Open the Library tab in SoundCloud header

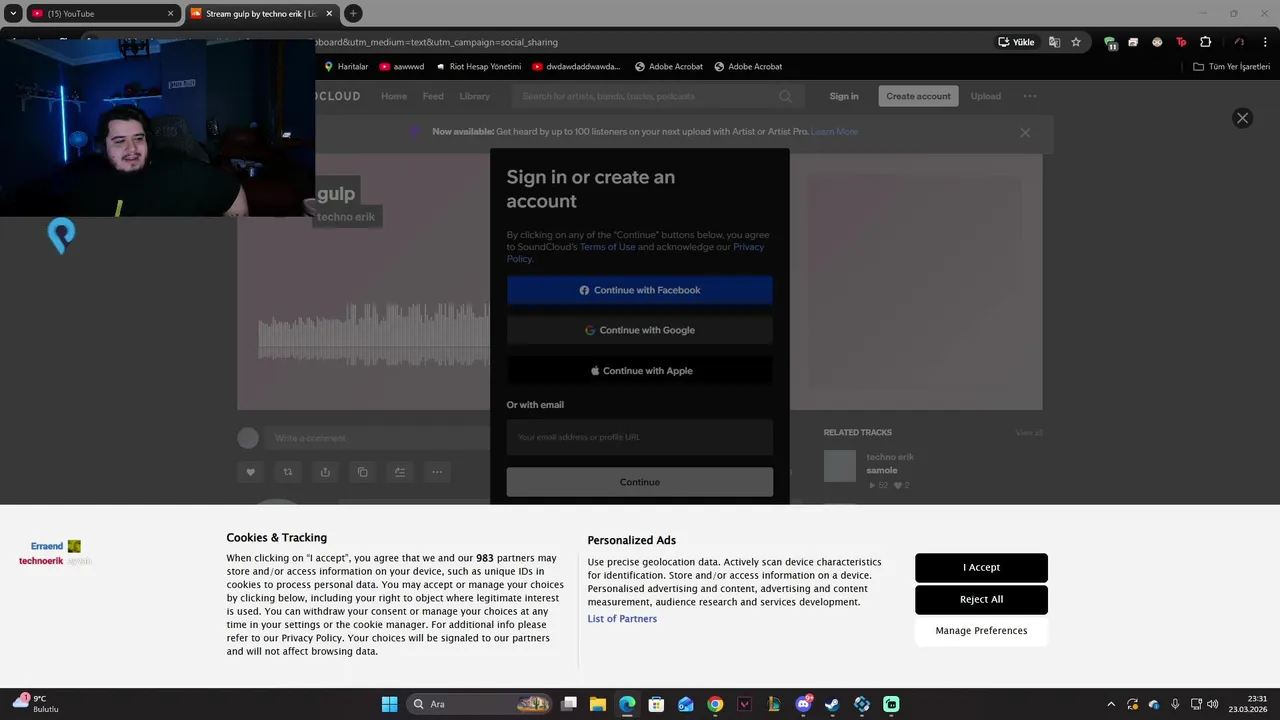[474, 96]
